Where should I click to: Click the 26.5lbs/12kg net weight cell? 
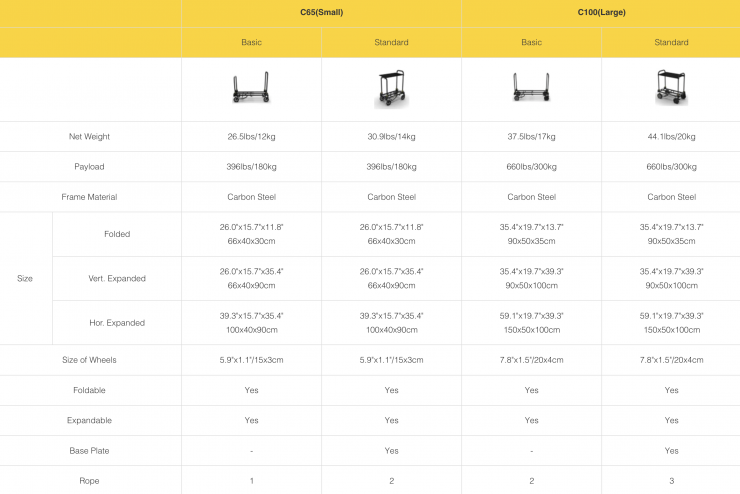(251, 137)
